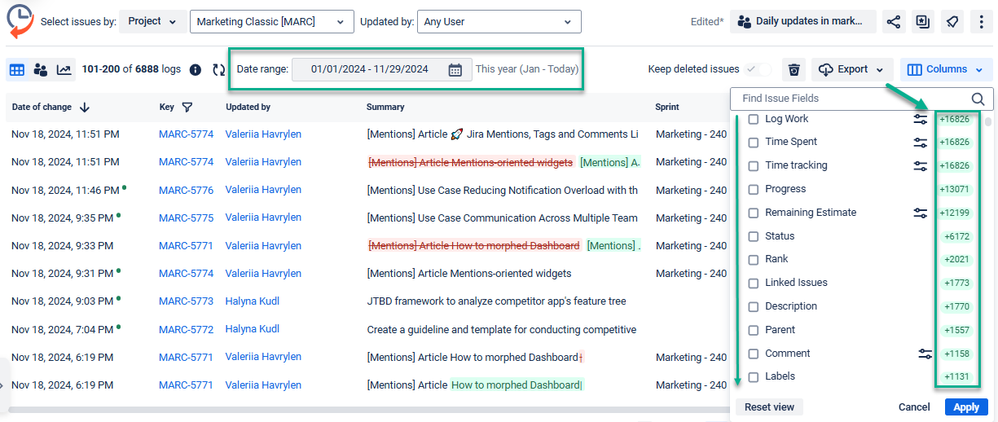Click the columns list vertical scrollbar
Viewport: 998px width, 422px height.
(x=988, y=122)
